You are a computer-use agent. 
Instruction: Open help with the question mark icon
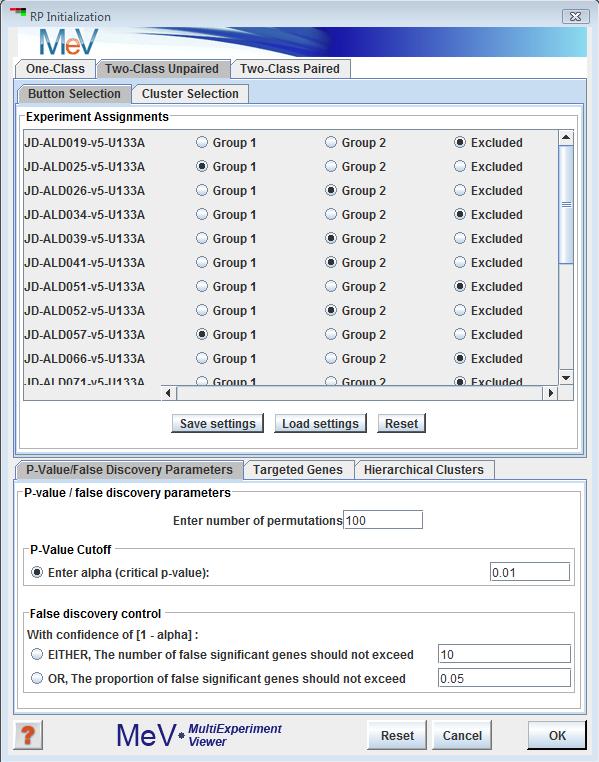click(28, 735)
